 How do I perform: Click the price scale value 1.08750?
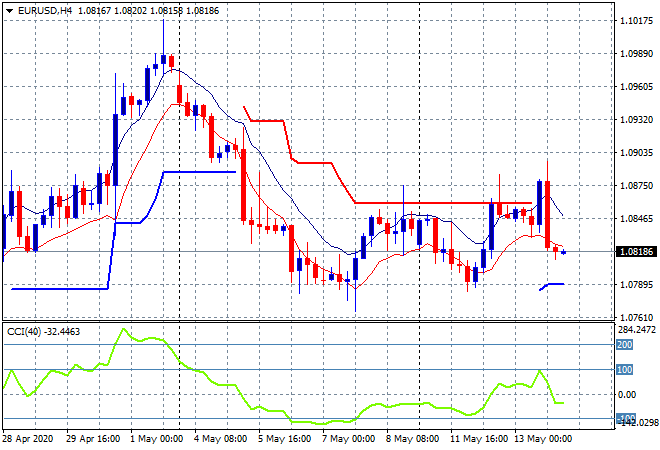(x=637, y=186)
